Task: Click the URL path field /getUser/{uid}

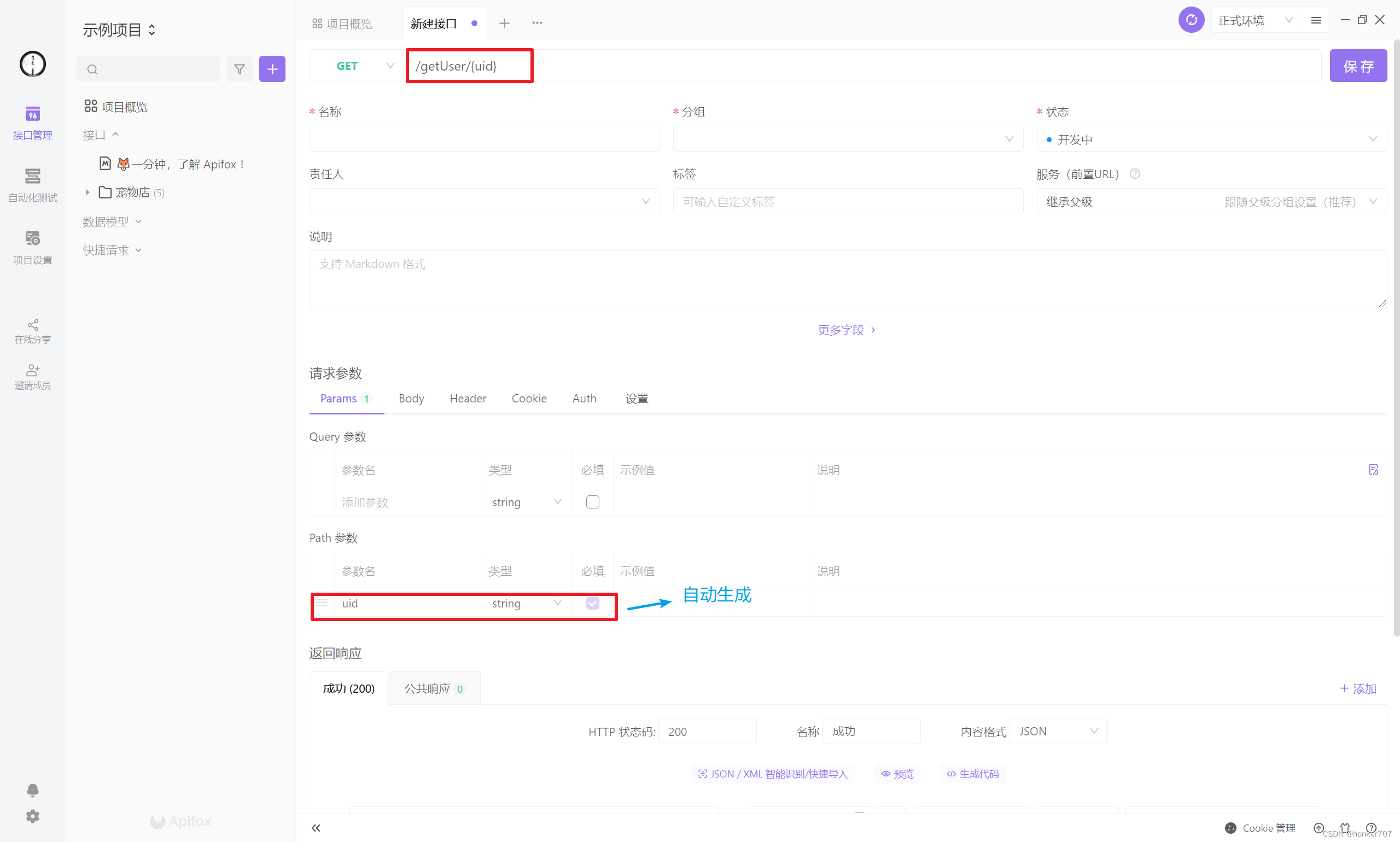Action: tap(864, 66)
